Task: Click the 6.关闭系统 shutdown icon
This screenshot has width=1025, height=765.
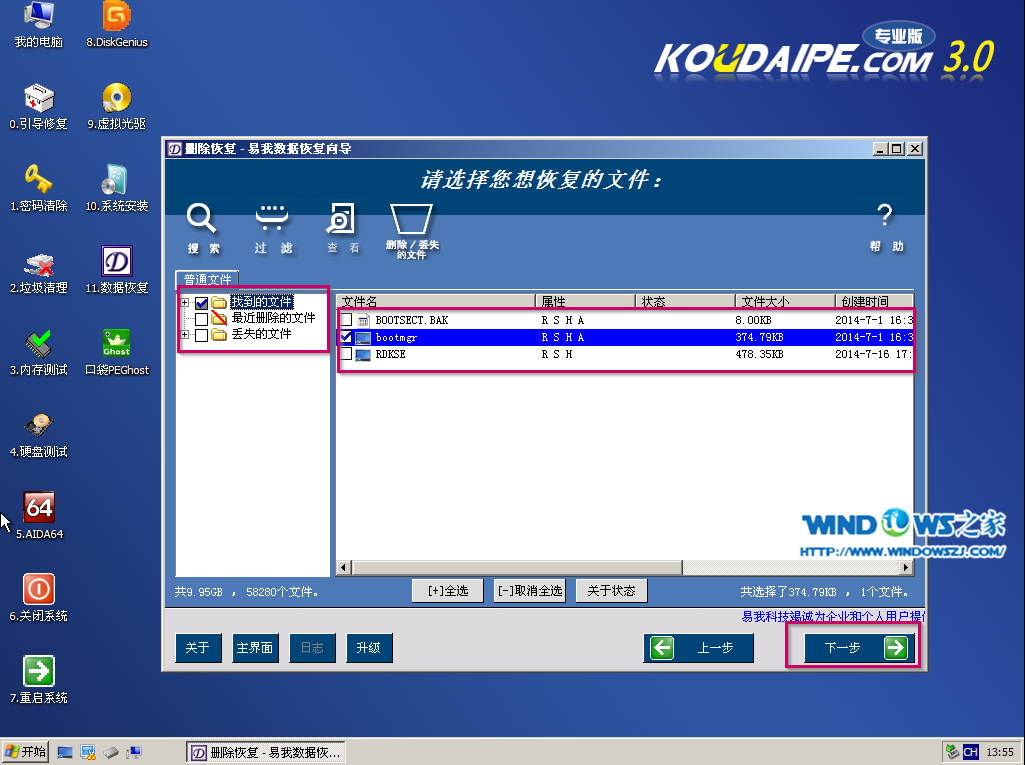Action: coord(39,590)
